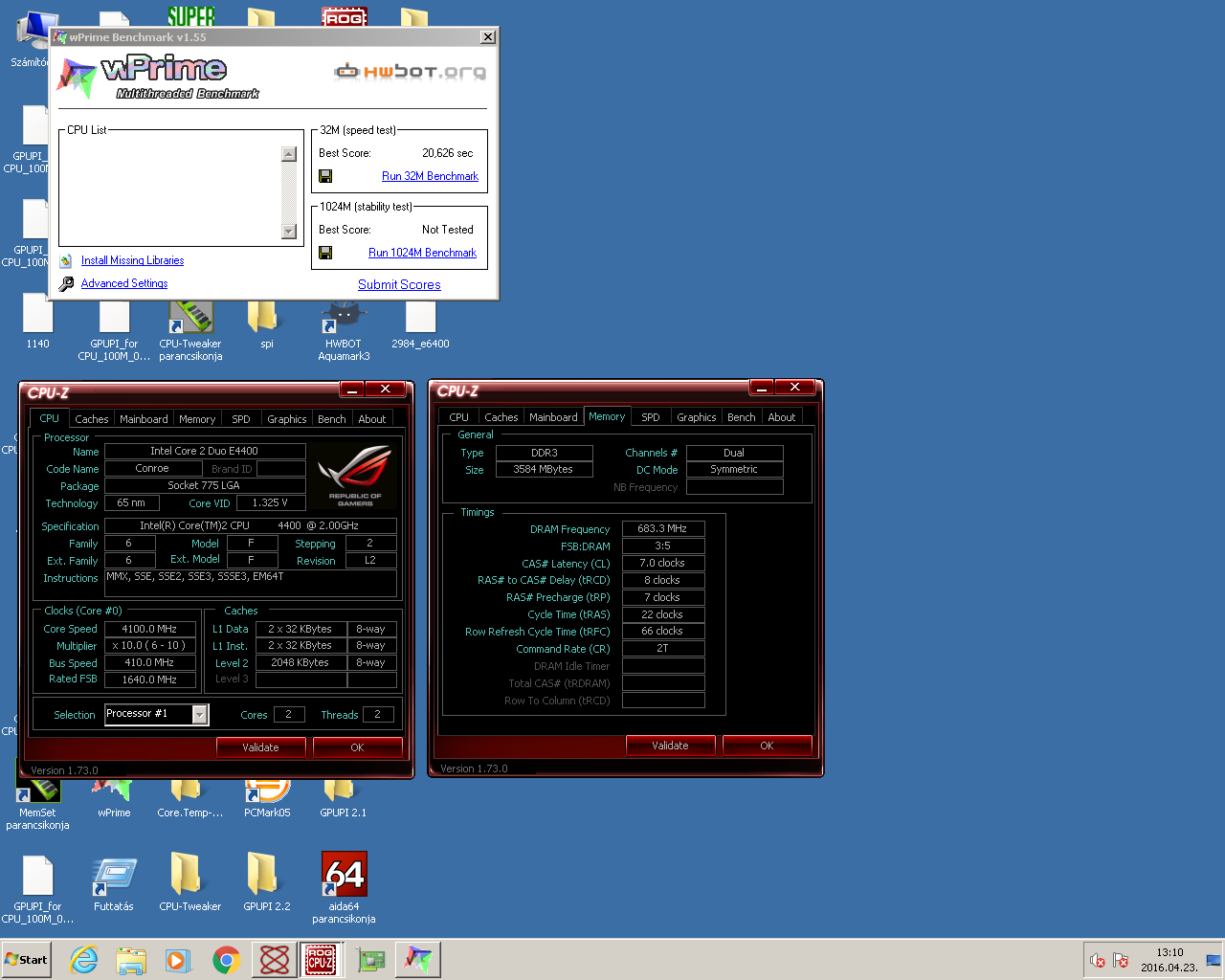
Task: Click the DRAM Frequency value 683.3 MHz
Action: [x=663, y=528]
